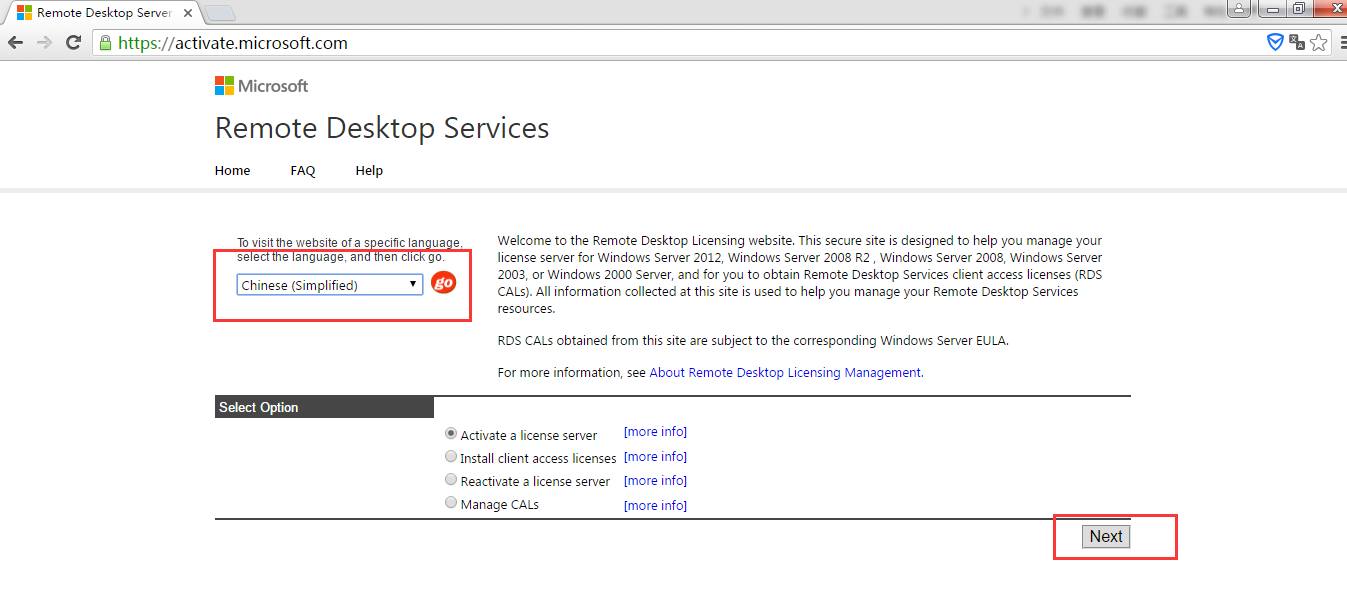Open the FAQ menu item
This screenshot has width=1347, height=591.
(303, 170)
